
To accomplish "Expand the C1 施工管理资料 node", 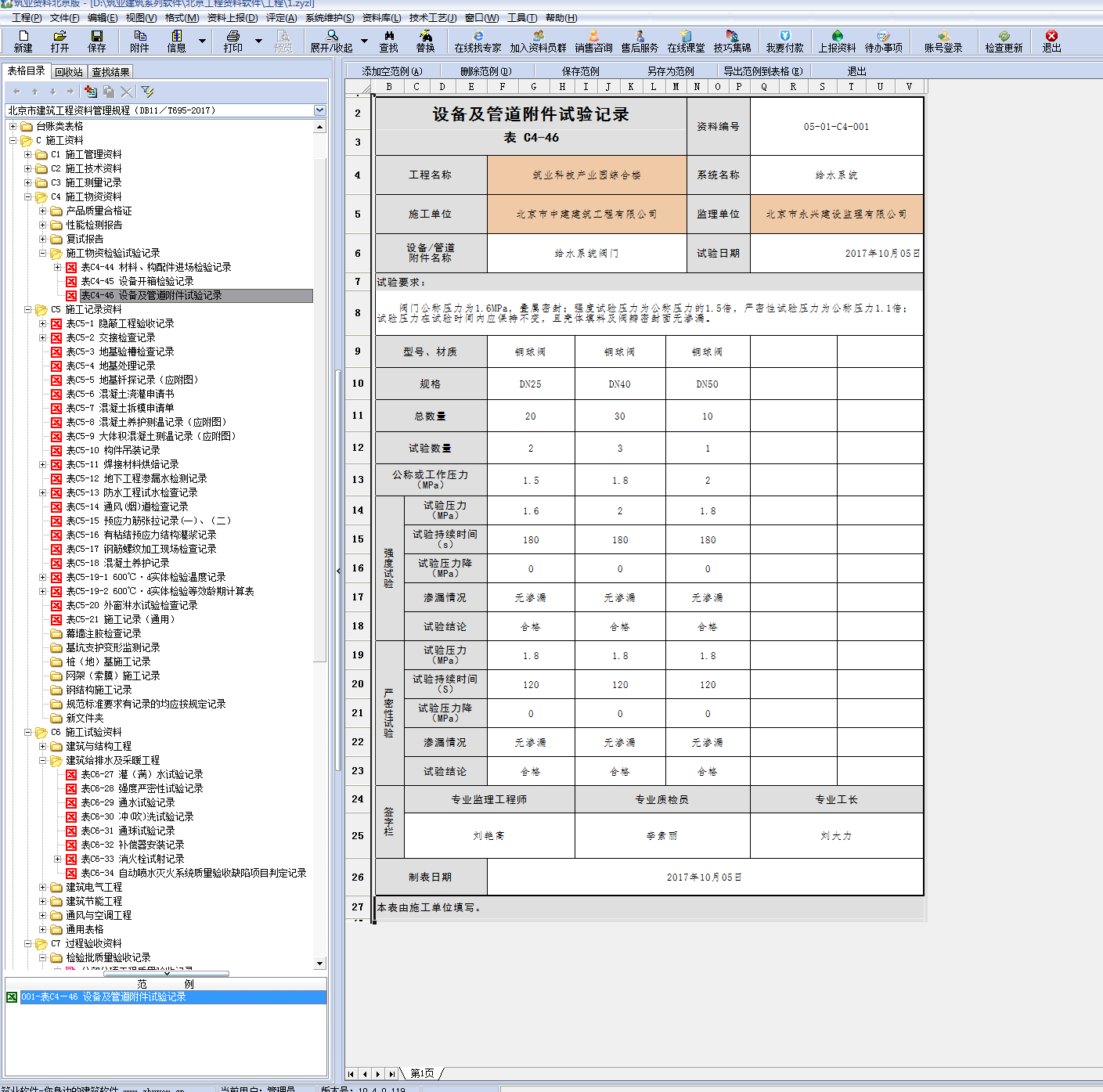I will 27,154.
